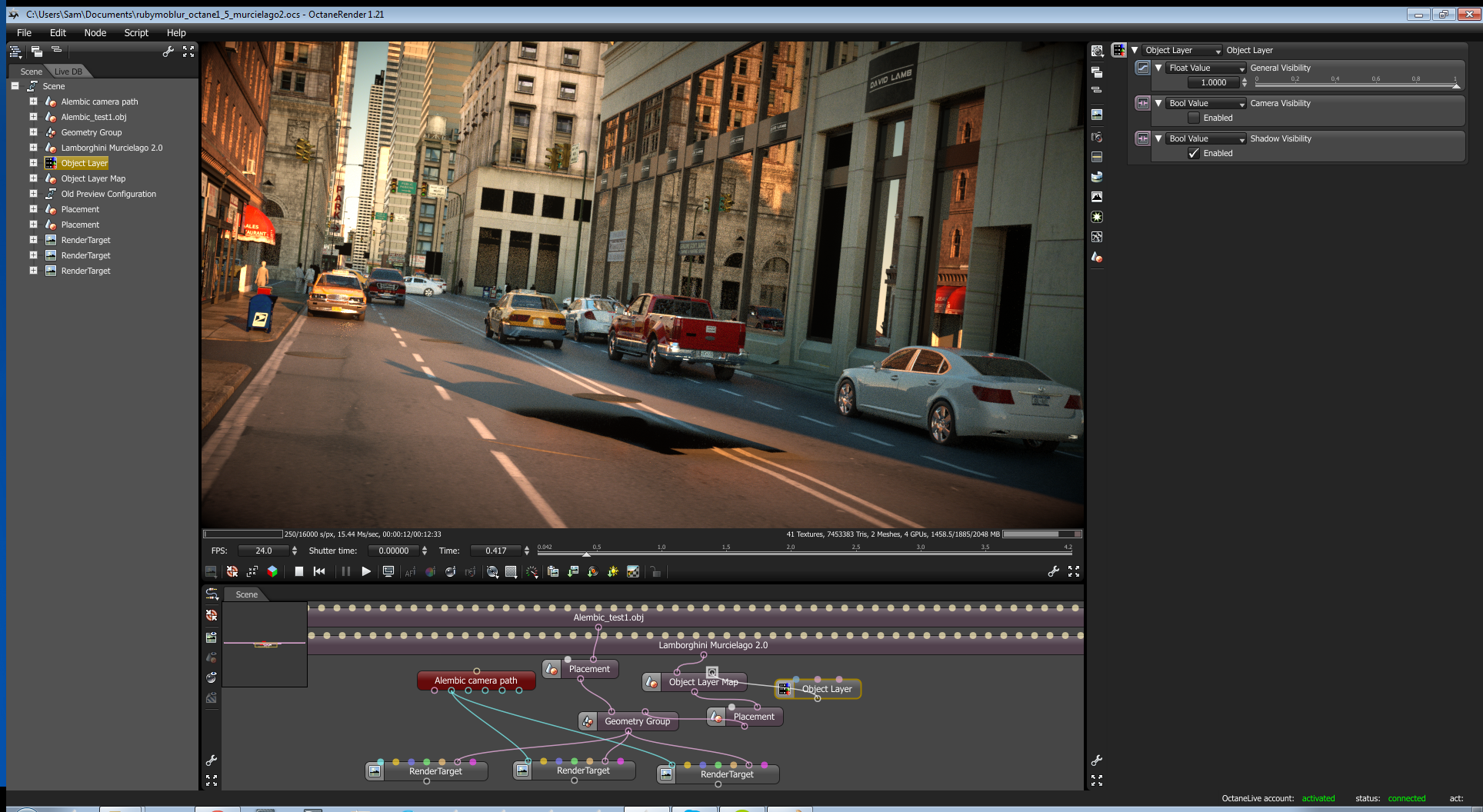This screenshot has width=1483, height=812.
Task: Uncheck the Shadow Visibility Enabled checkbox
Action: click(1194, 153)
